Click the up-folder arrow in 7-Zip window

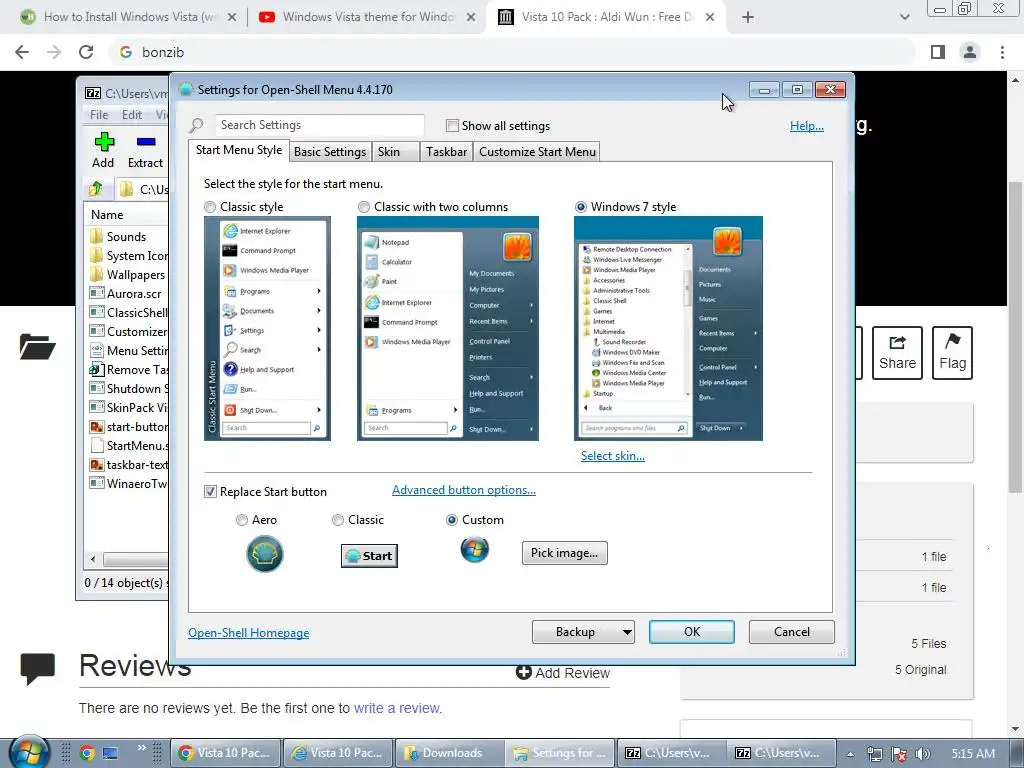[95, 189]
